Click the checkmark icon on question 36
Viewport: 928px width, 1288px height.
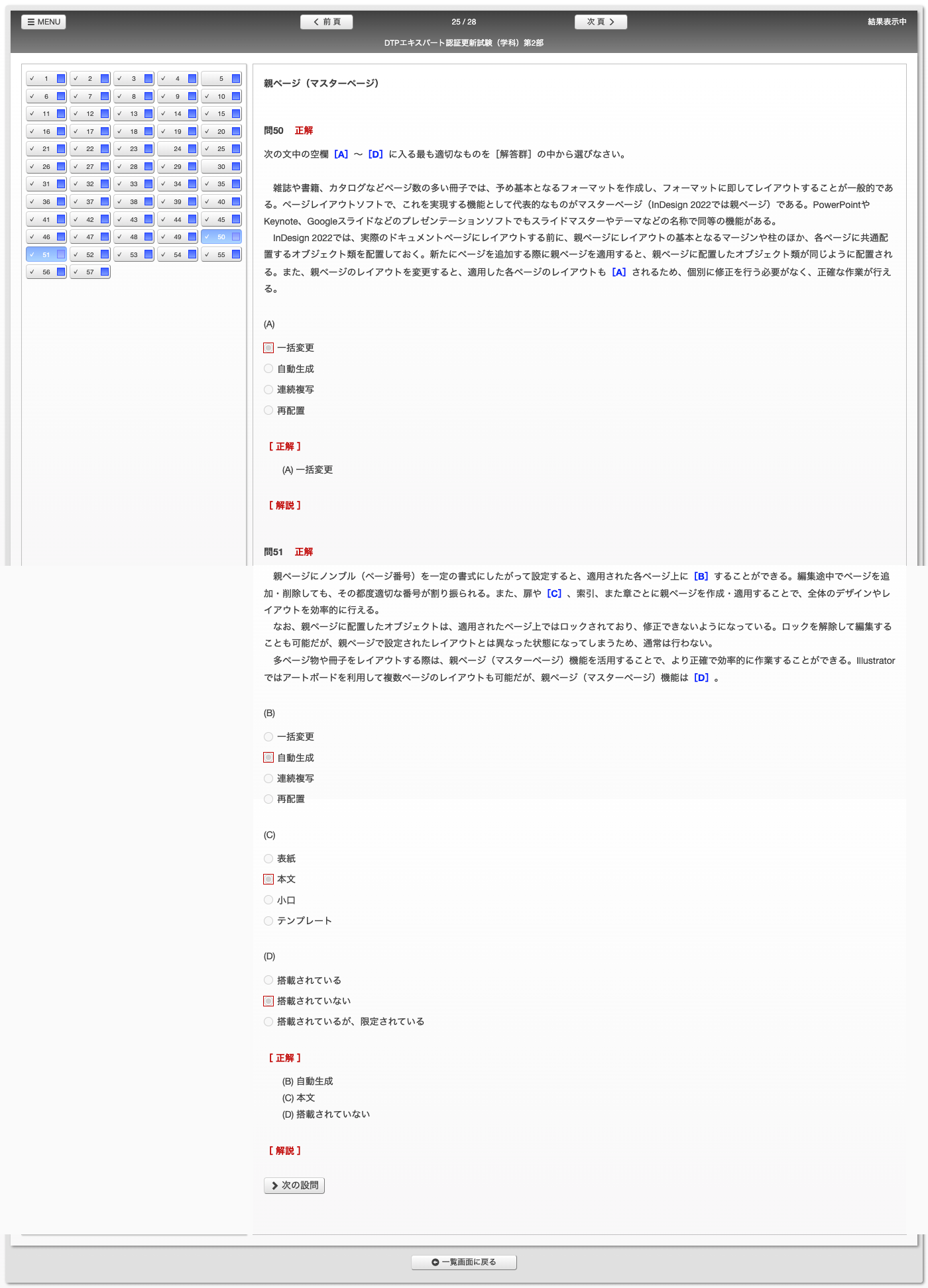tap(32, 202)
